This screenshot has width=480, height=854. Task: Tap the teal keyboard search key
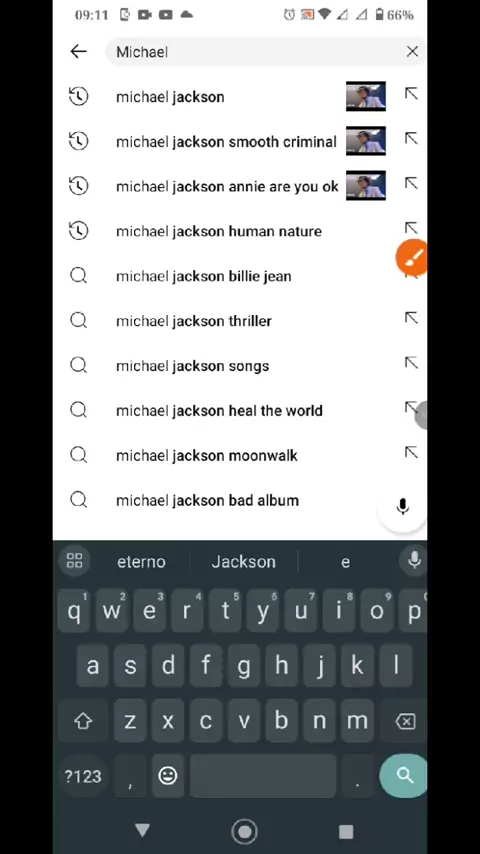point(404,775)
